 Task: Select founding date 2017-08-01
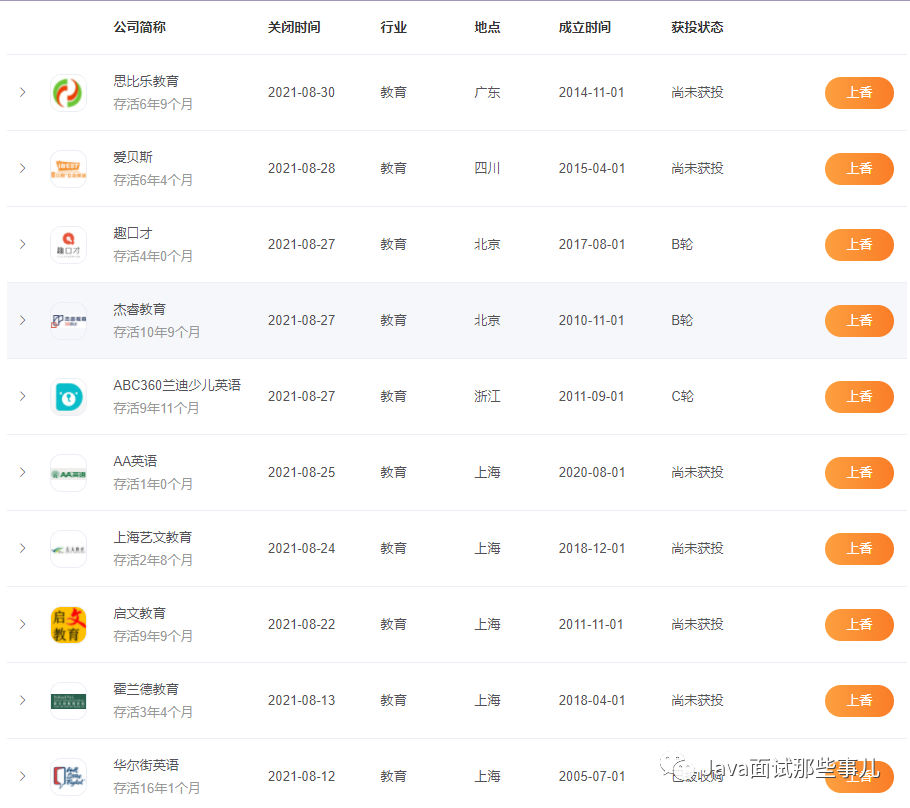pos(592,244)
